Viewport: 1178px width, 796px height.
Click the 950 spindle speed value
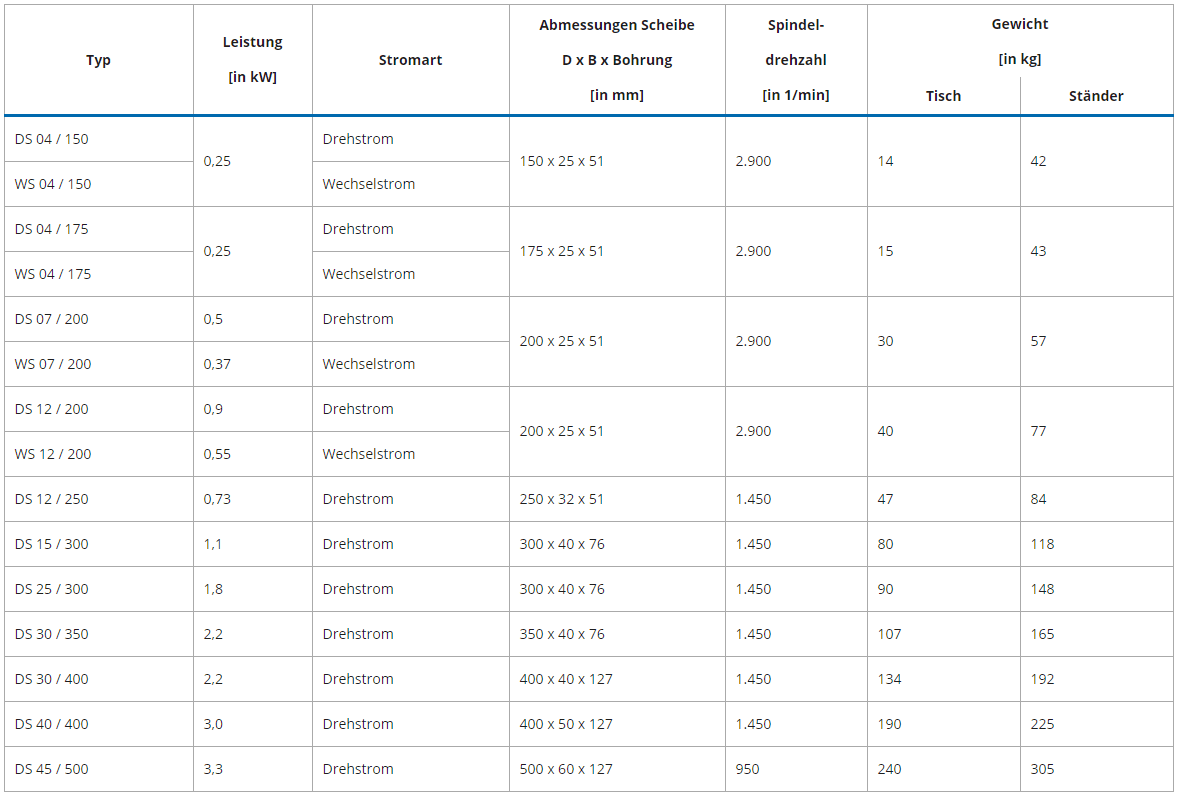[x=747, y=769]
